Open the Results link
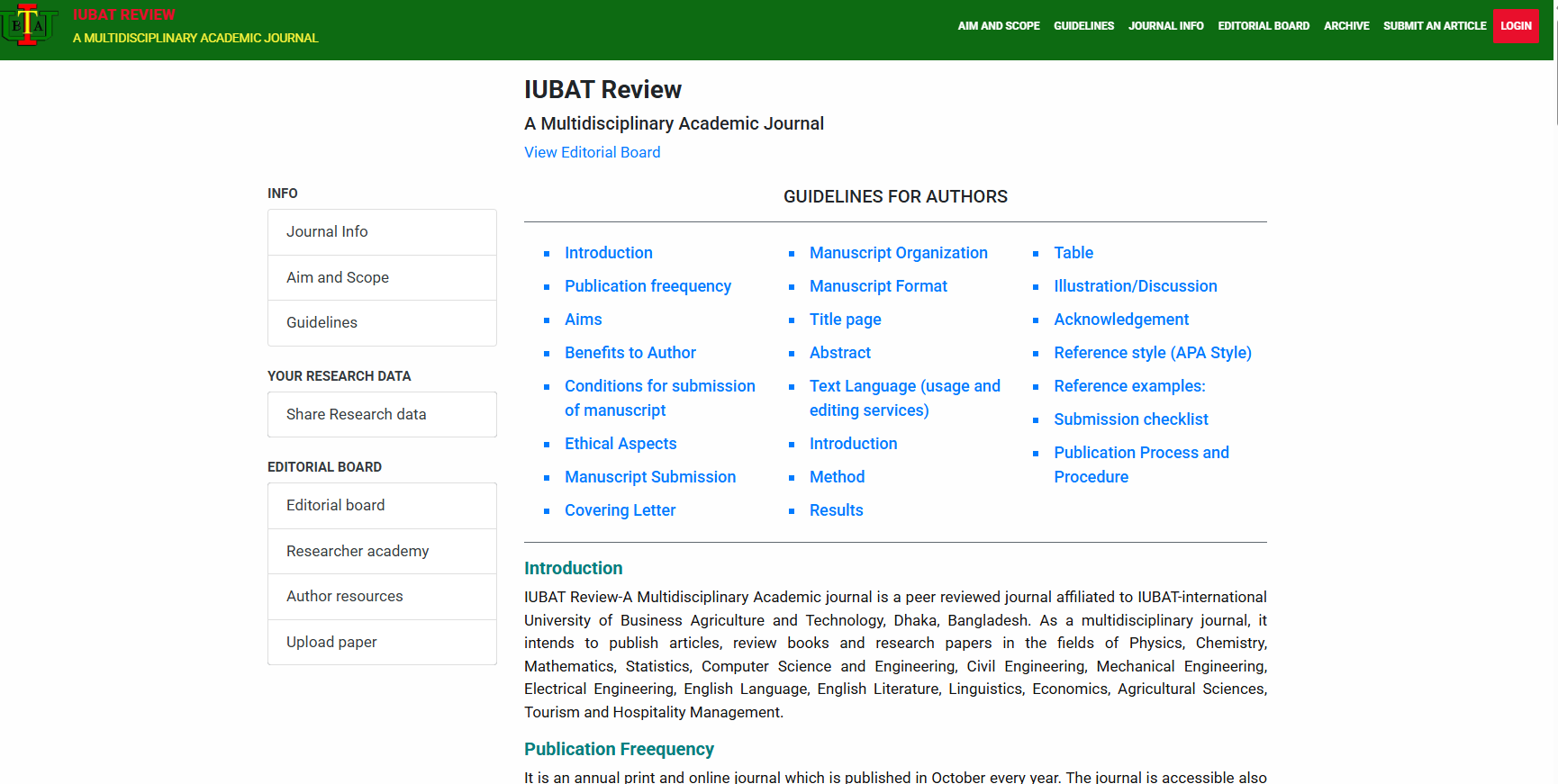Viewport: 1558px width, 784px height. 836,510
